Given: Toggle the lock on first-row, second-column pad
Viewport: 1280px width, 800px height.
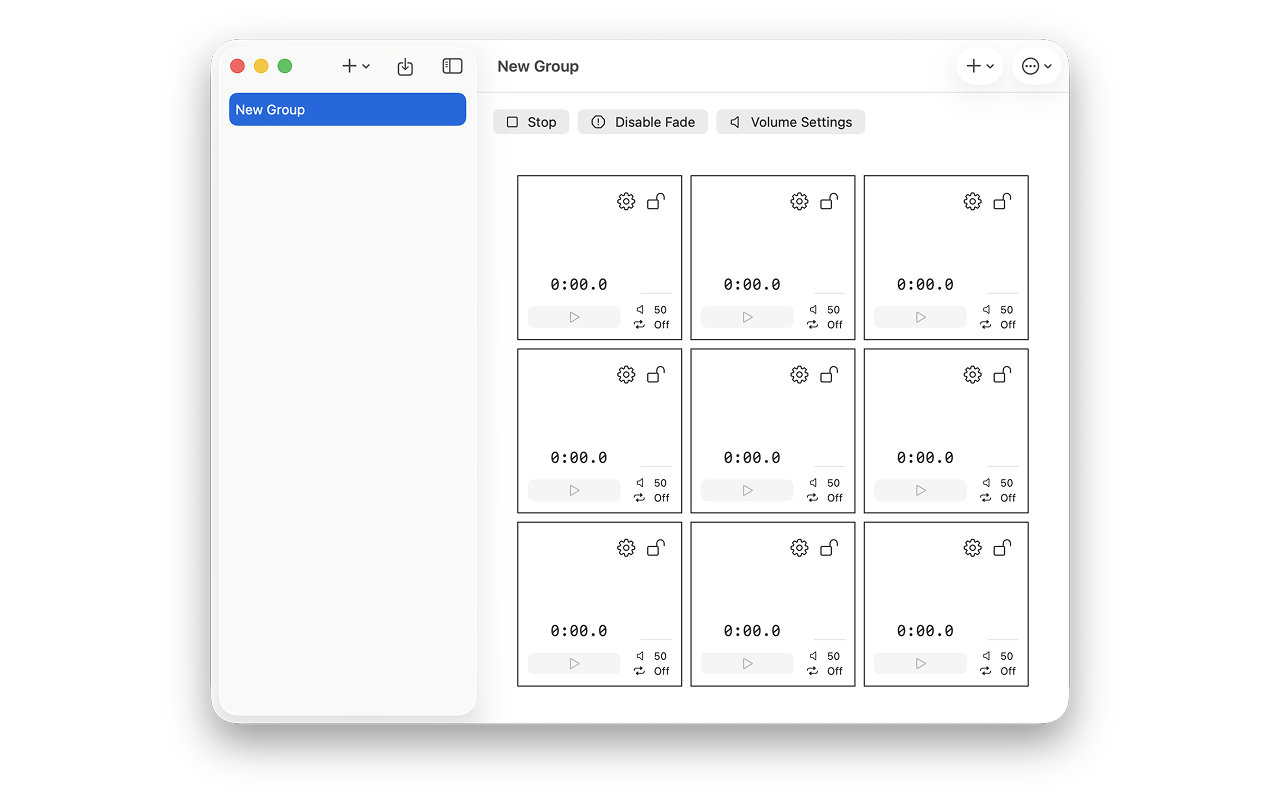Looking at the screenshot, I should tap(829, 201).
